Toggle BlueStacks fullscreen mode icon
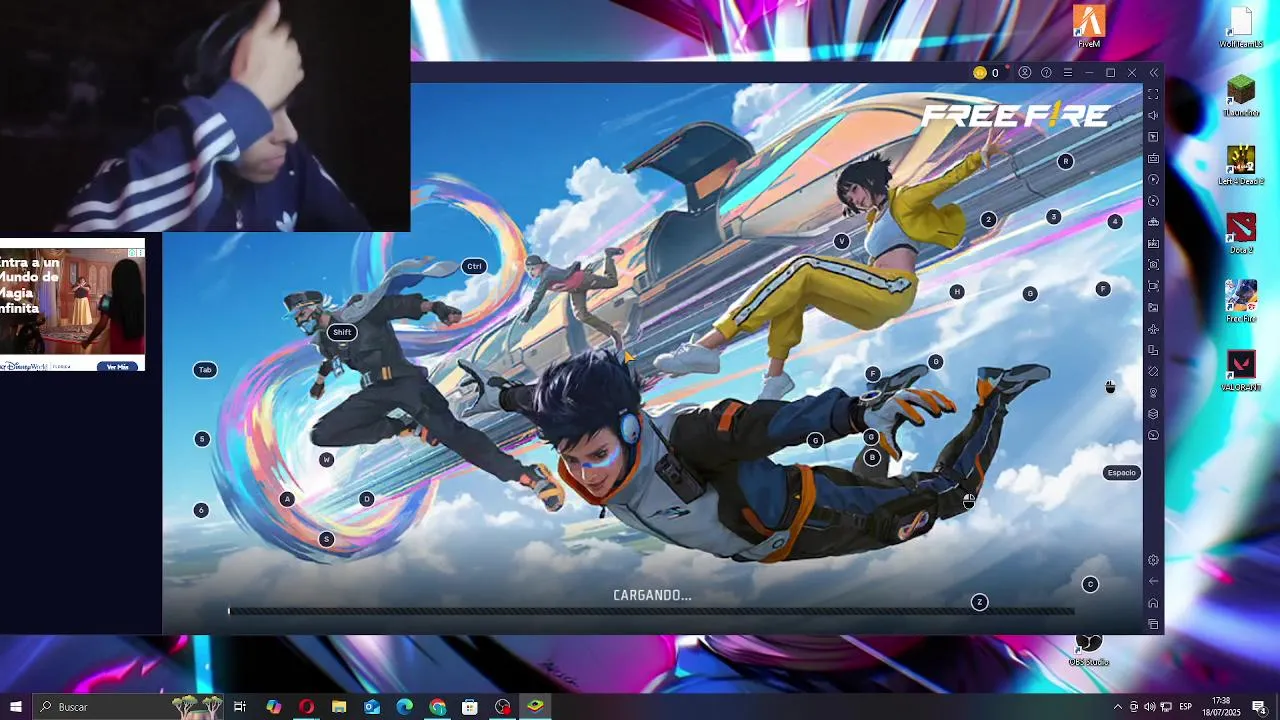The image size is (1280, 720). point(1153,94)
